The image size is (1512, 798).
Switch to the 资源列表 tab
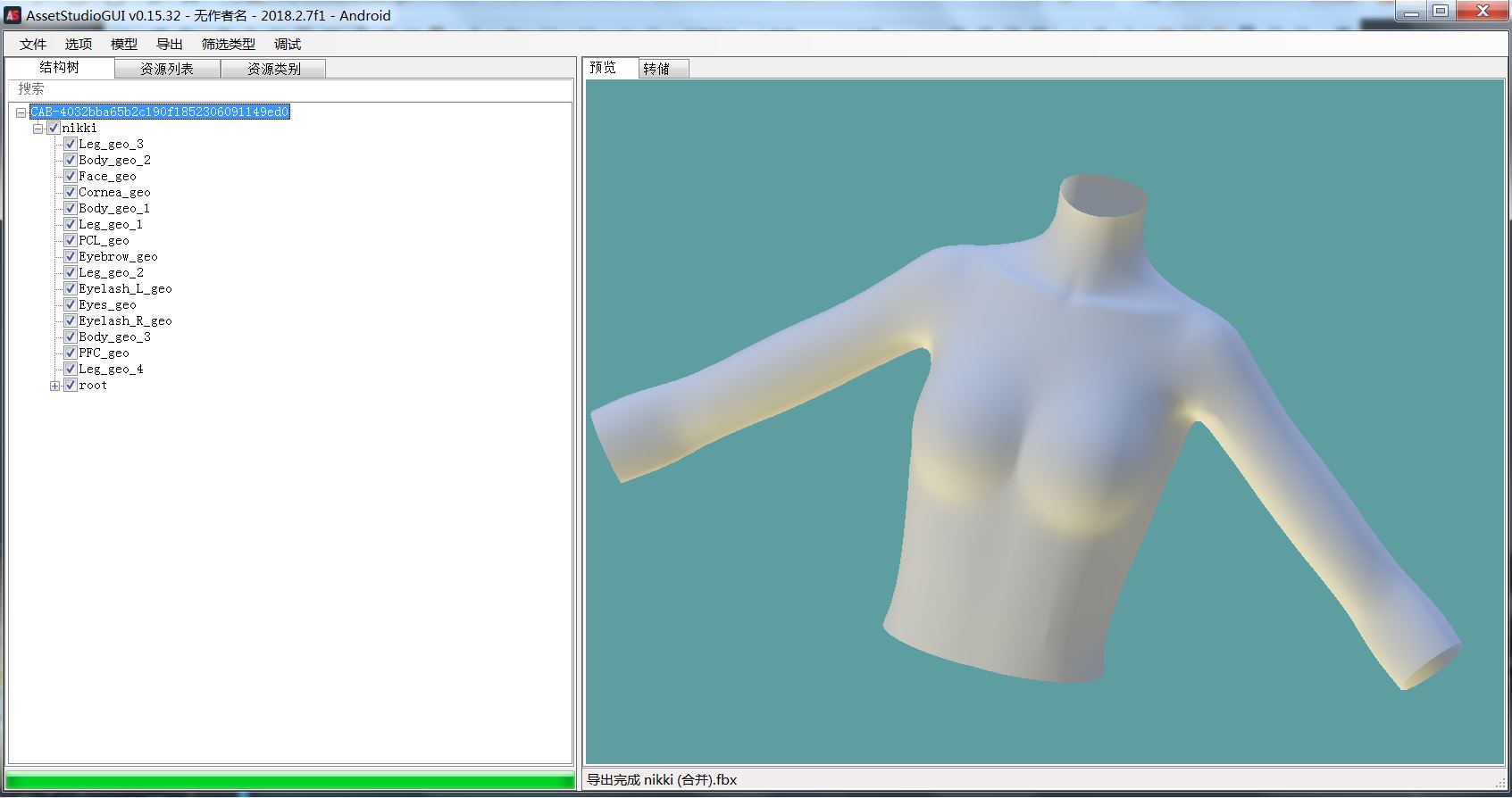tap(167, 69)
